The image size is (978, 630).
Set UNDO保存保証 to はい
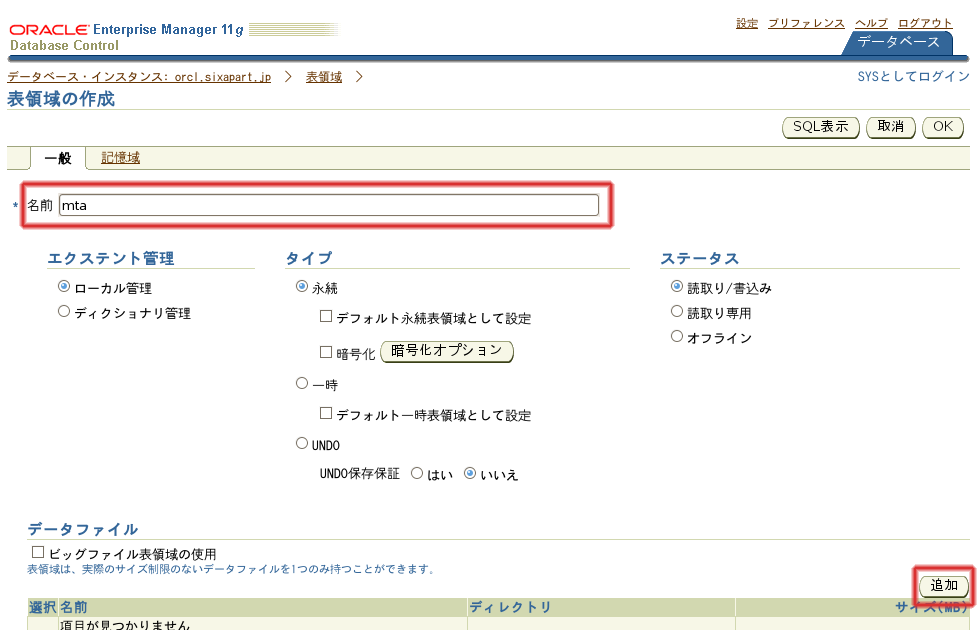click(417, 473)
